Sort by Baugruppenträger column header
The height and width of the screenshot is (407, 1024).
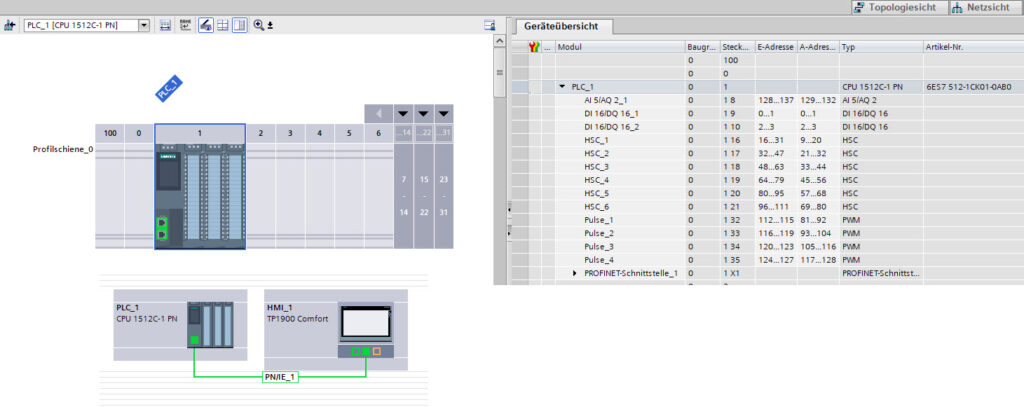click(703, 47)
